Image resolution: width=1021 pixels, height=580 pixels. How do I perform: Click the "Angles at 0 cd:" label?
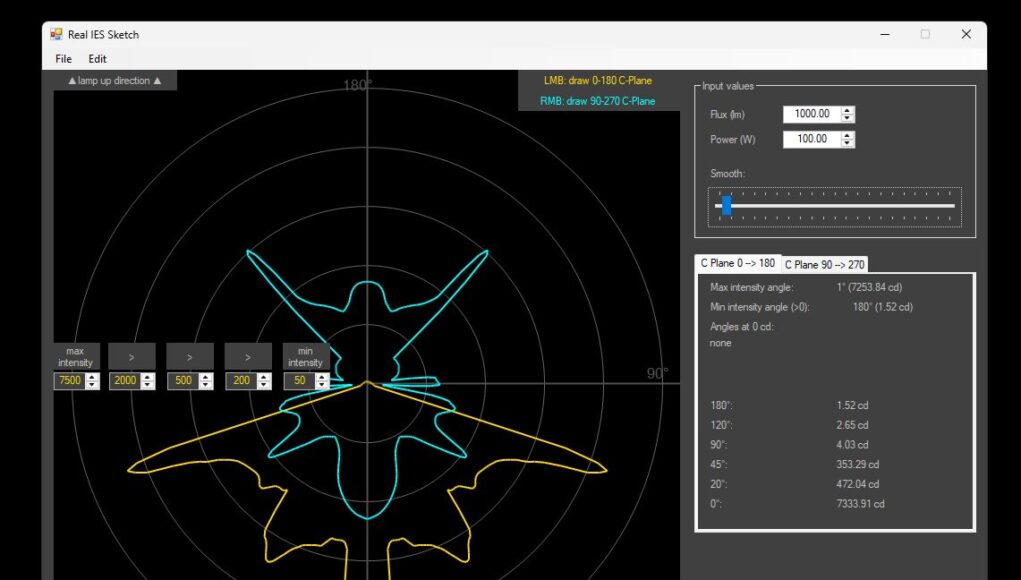click(x=742, y=327)
